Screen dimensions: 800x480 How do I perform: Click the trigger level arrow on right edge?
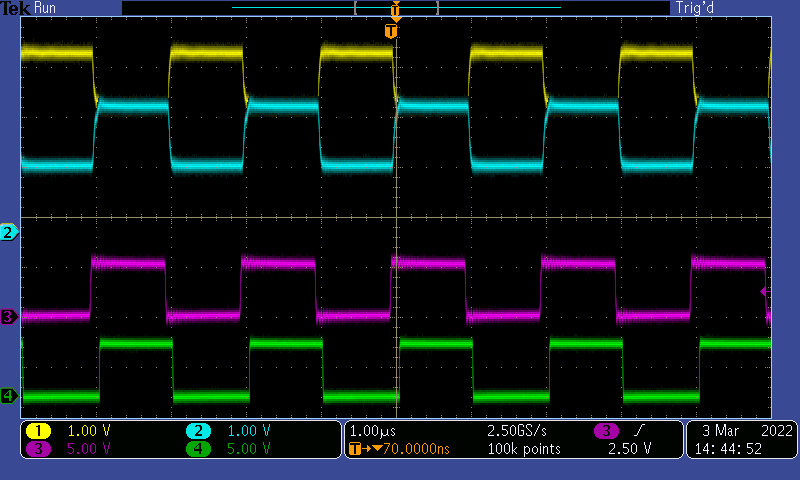[764, 291]
